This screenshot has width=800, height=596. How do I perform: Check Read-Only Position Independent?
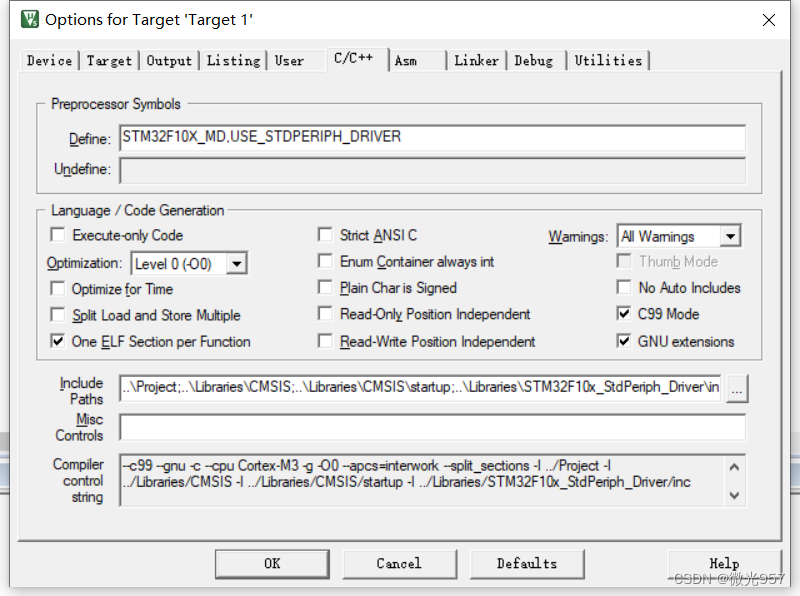pyautogui.click(x=324, y=314)
